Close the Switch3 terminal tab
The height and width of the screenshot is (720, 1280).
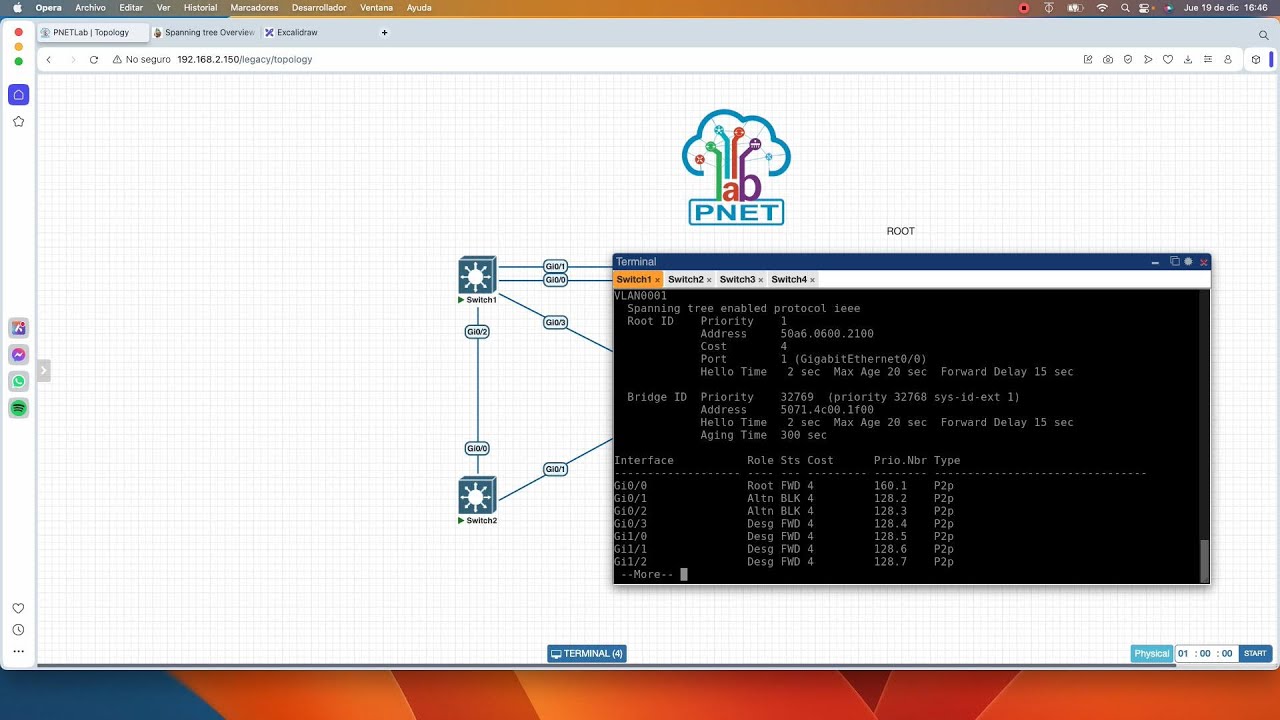(761, 280)
